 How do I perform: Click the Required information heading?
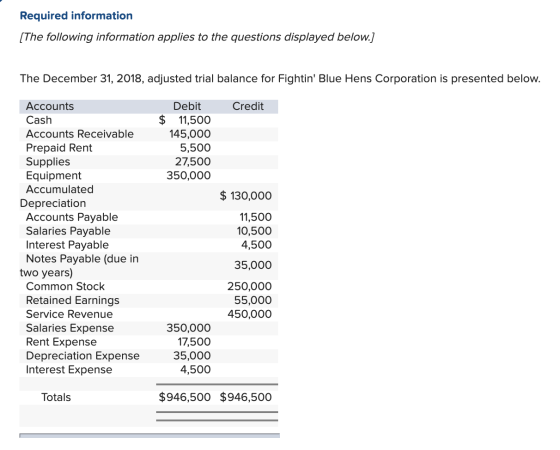click(x=76, y=16)
